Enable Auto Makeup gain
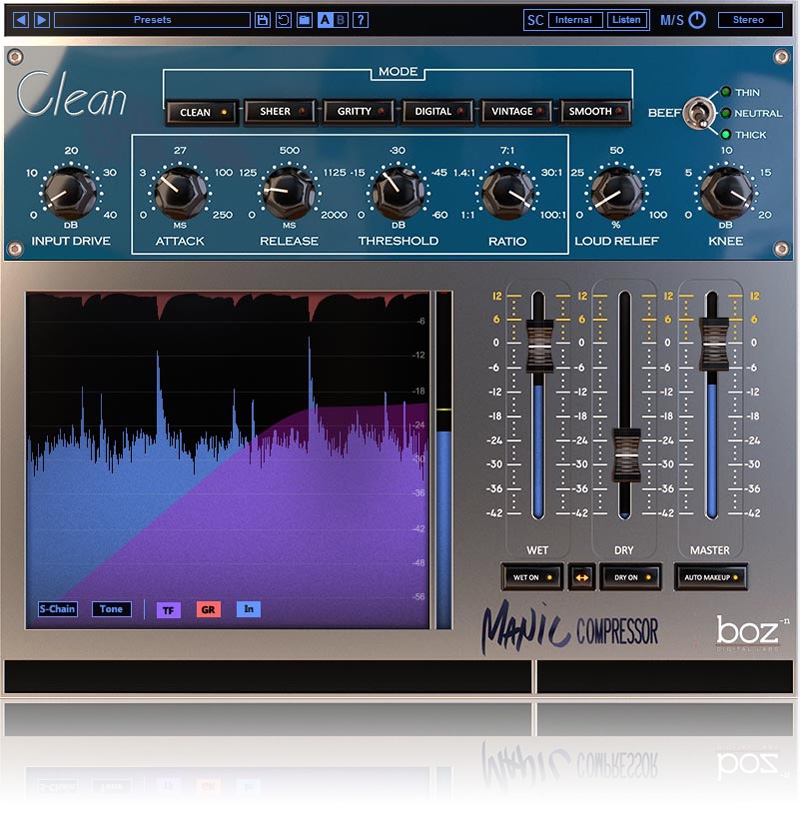 click(710, 577)
